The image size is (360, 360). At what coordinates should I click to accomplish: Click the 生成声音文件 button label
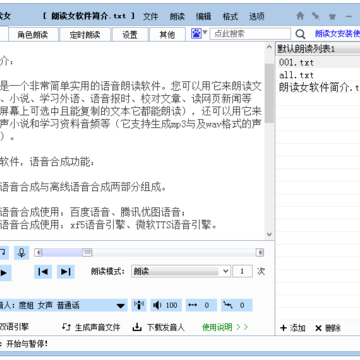coord(97,328)
